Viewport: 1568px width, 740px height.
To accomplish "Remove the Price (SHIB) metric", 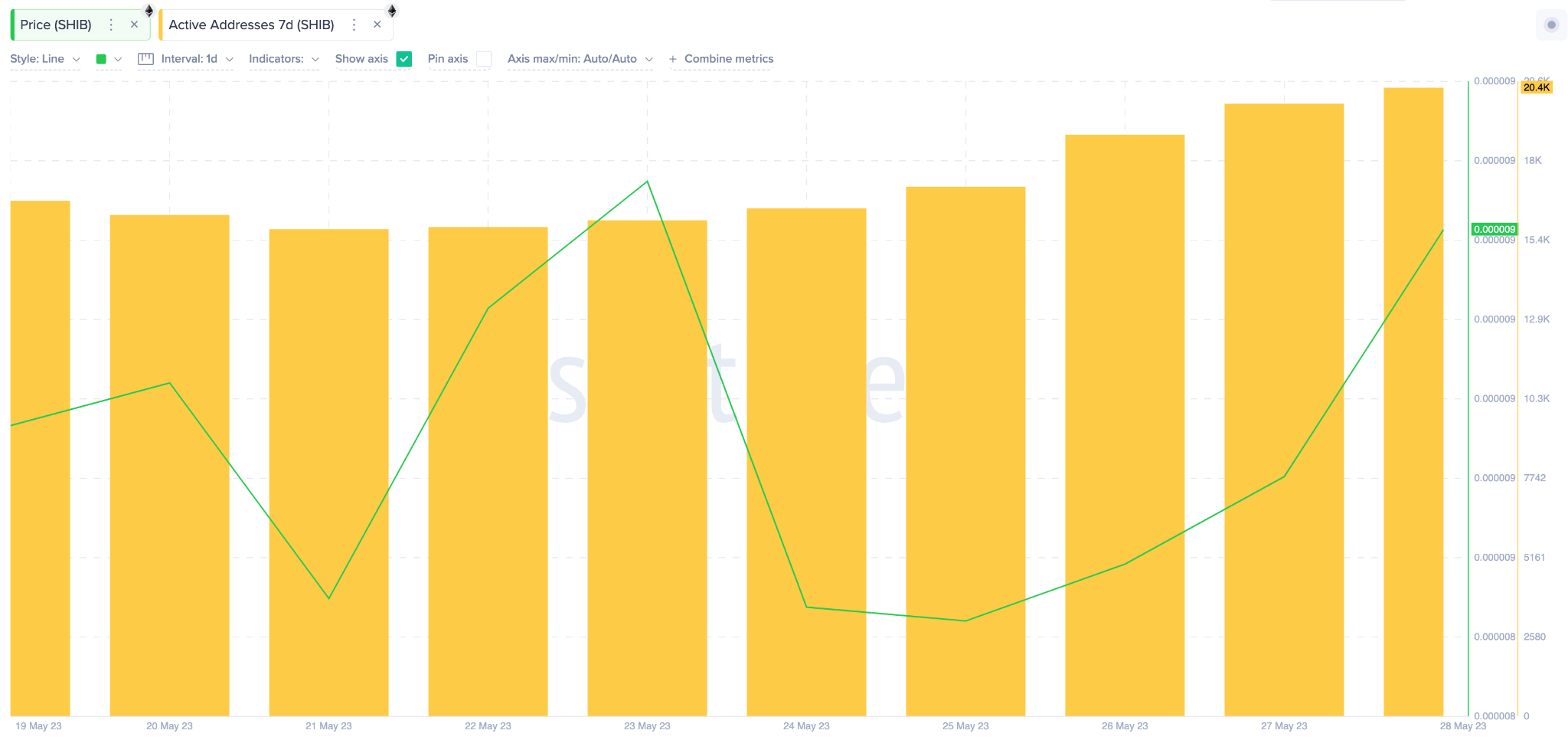I will [x=135, y=25].
